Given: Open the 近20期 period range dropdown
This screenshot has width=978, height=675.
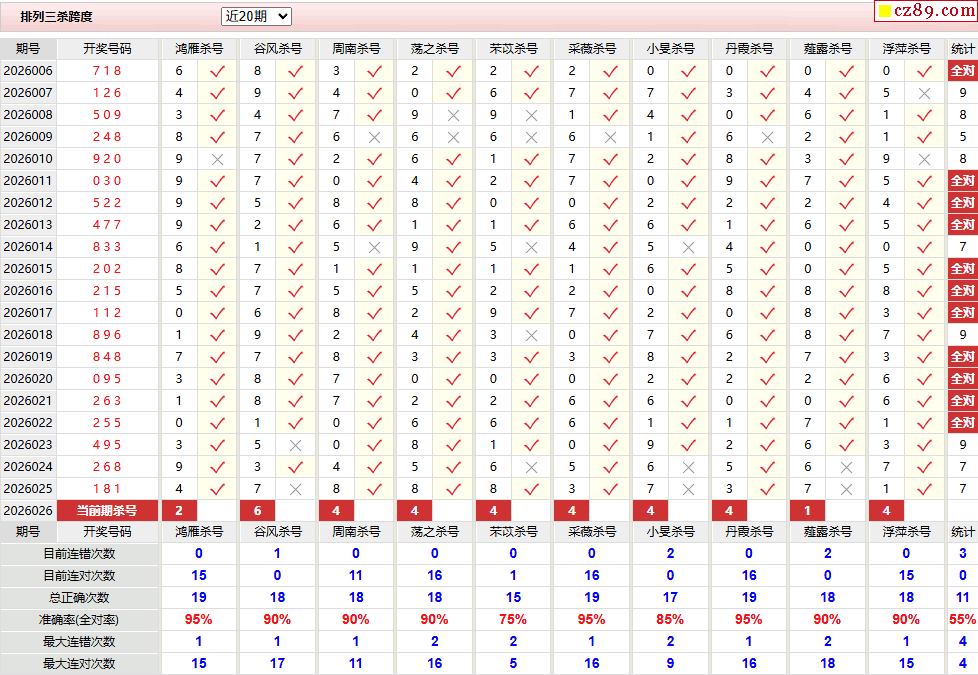Looking at the screenshot, I should (x=256, y=16).
